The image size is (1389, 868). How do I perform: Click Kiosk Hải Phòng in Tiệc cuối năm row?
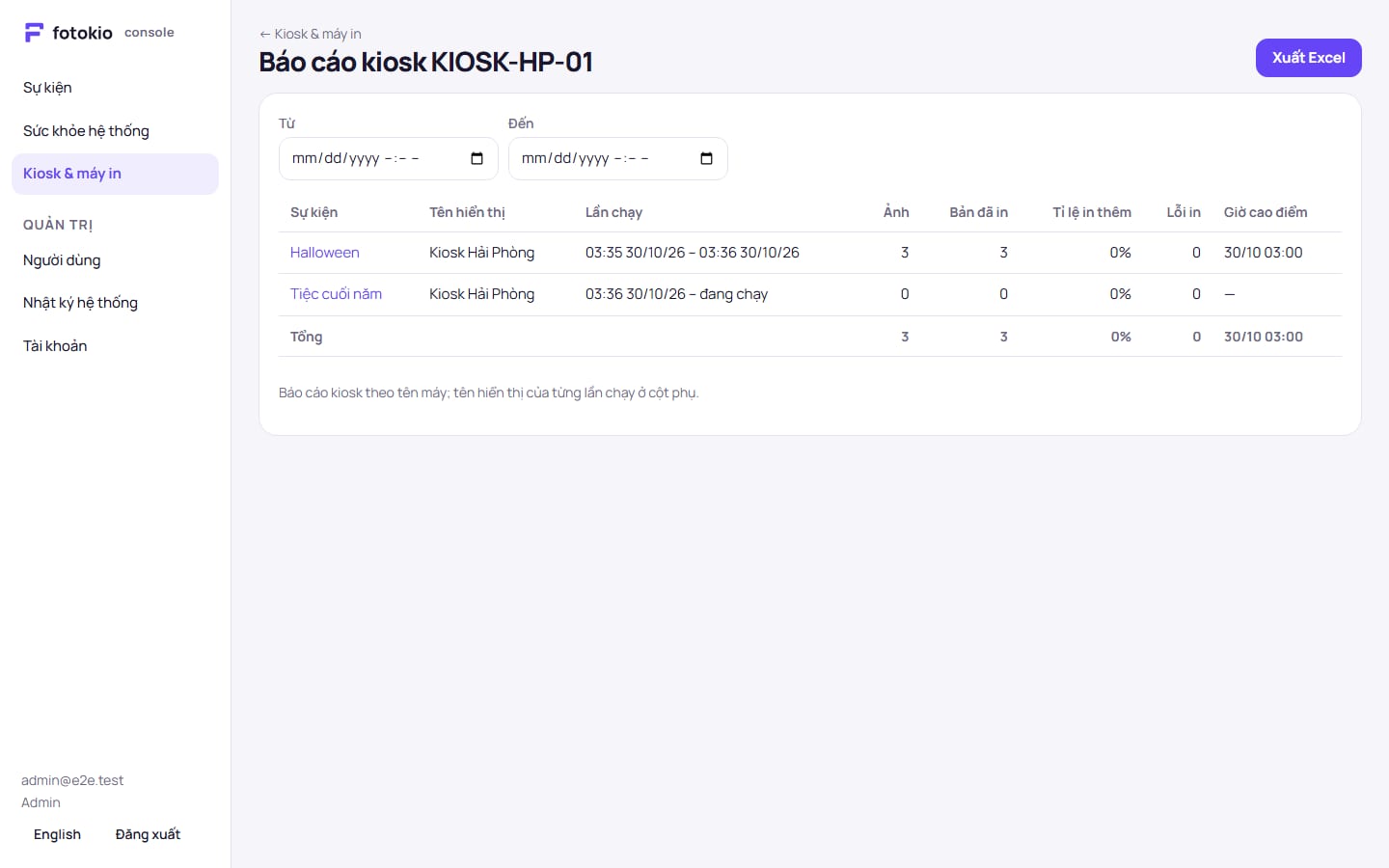481,294
